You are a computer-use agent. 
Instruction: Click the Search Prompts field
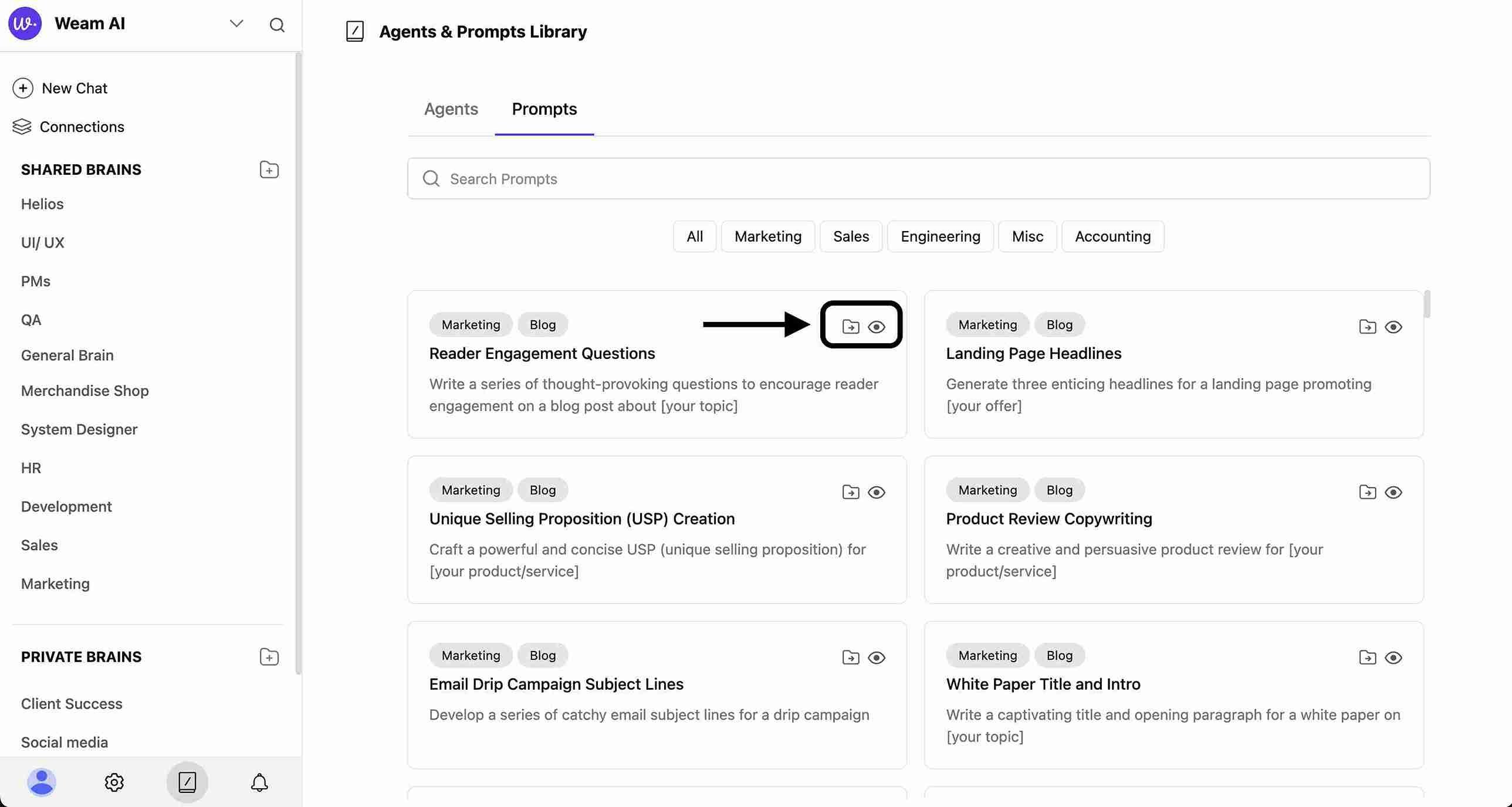918,178
